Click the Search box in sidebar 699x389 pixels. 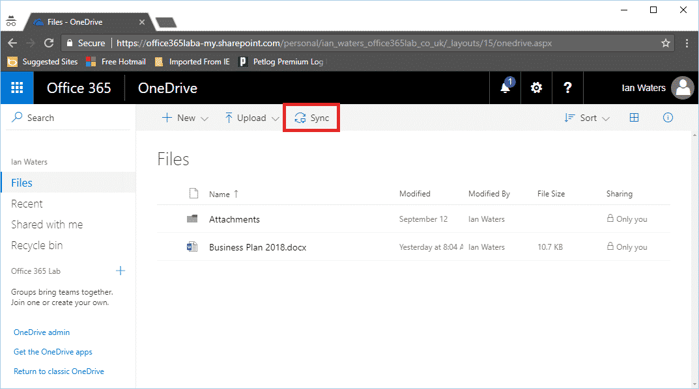tap(68, 118)
